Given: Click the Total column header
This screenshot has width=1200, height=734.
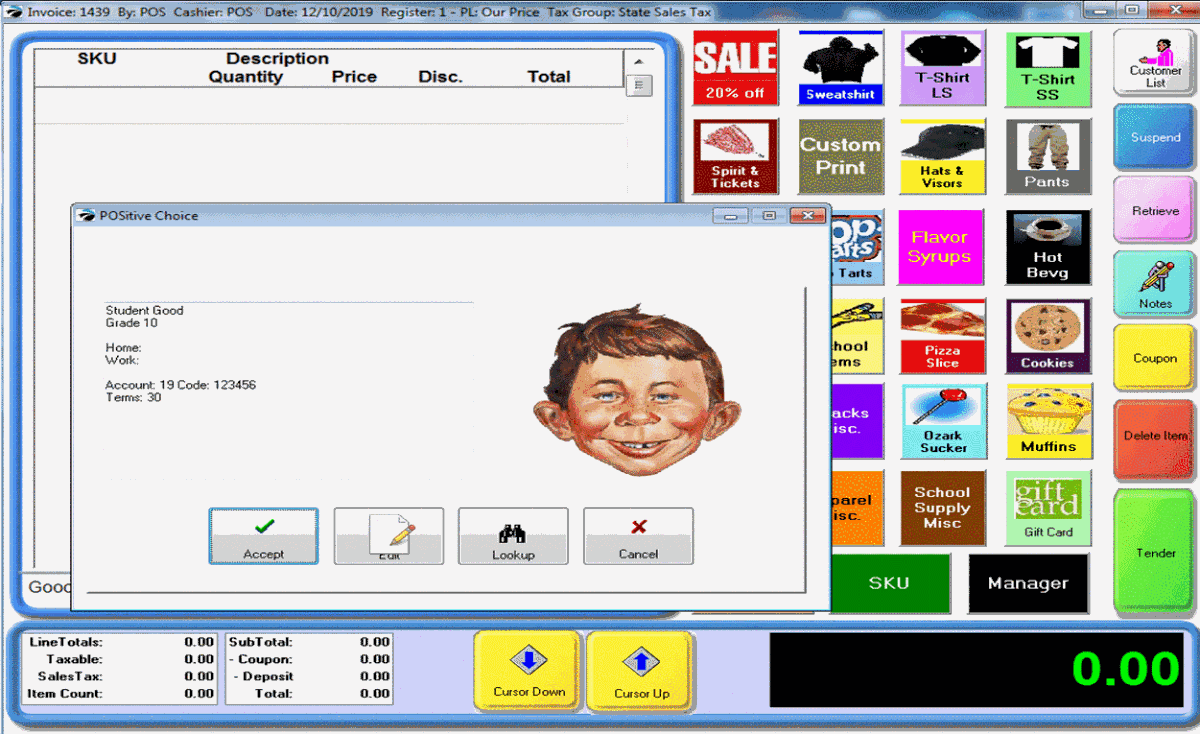Looking at the screenshot, I should 549,77.
